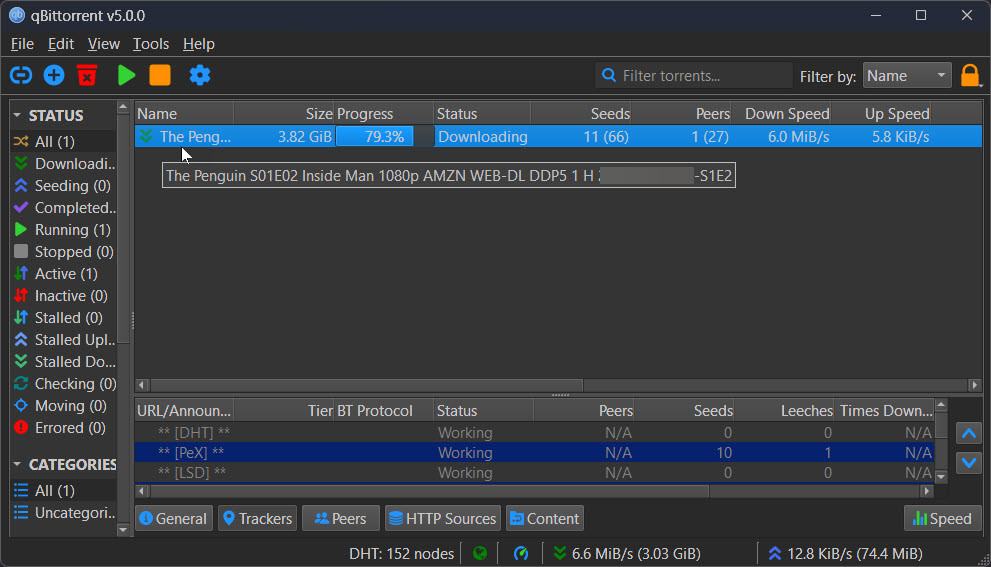
Task: Collapse the CATEGORIES section
Action: pos(17,465)
